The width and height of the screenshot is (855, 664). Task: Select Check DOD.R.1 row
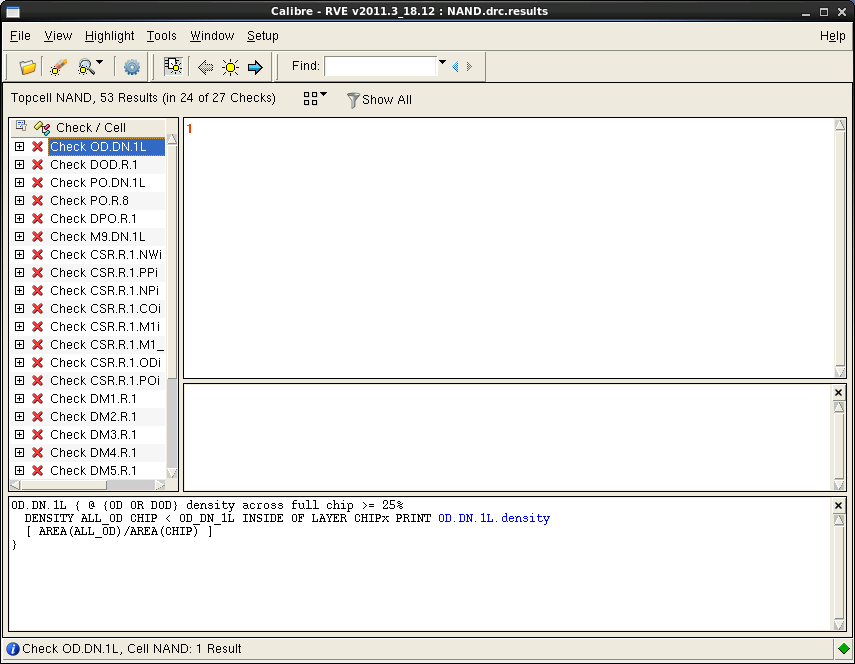pos(94,165)
